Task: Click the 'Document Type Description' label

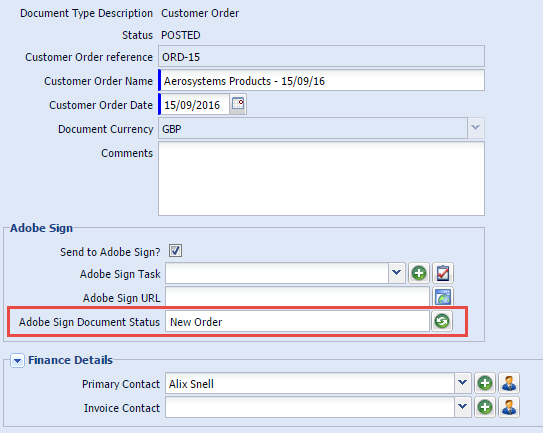Action: tap(86, 13)
